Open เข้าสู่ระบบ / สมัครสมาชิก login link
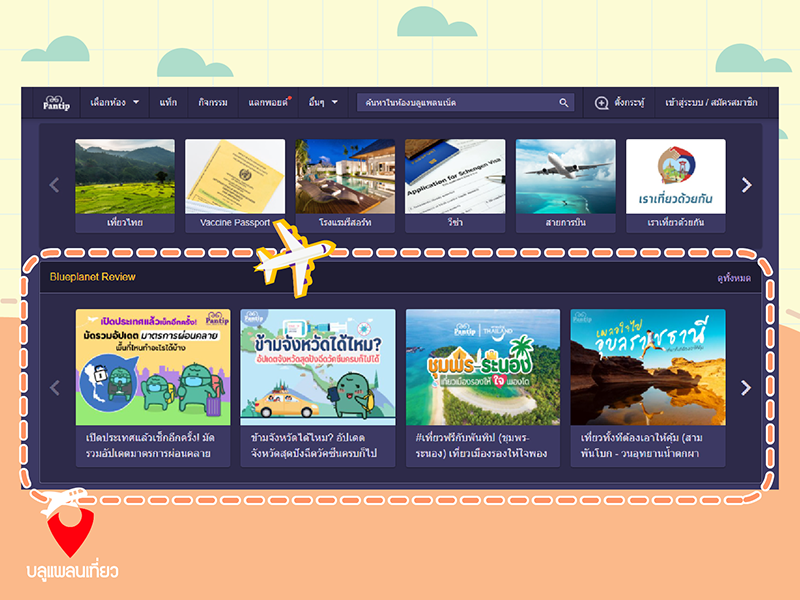Image resolution: width=800 pixels, height=600 pixels. [711, 103]
